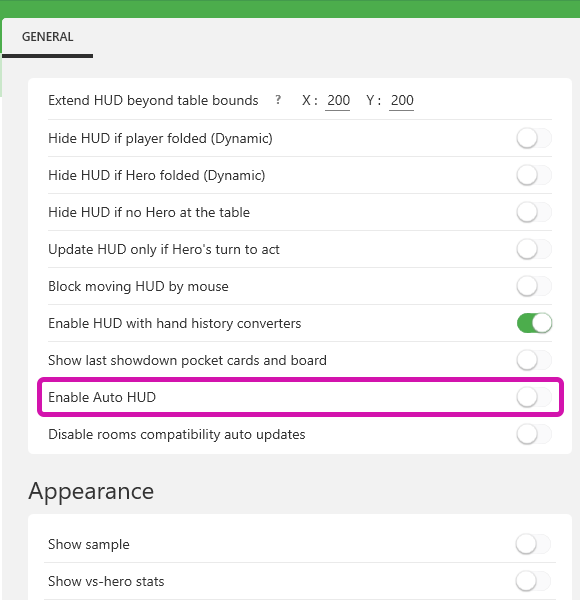Screen dimensions: 580x600
Task: Click Enable HUD with hand history converters label
Action: pos(174,323)
